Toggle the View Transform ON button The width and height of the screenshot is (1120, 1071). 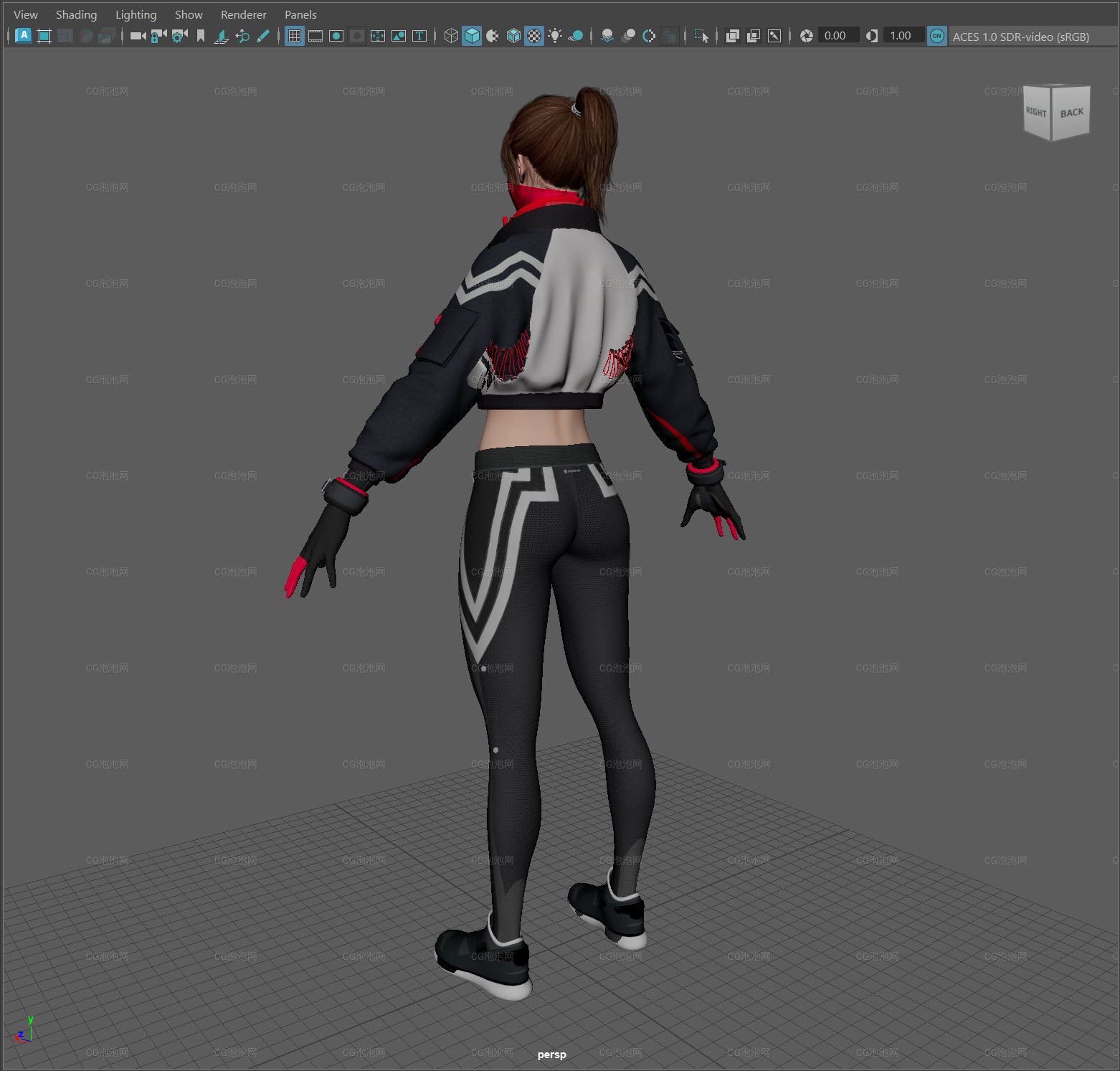(x=936, y=35)
